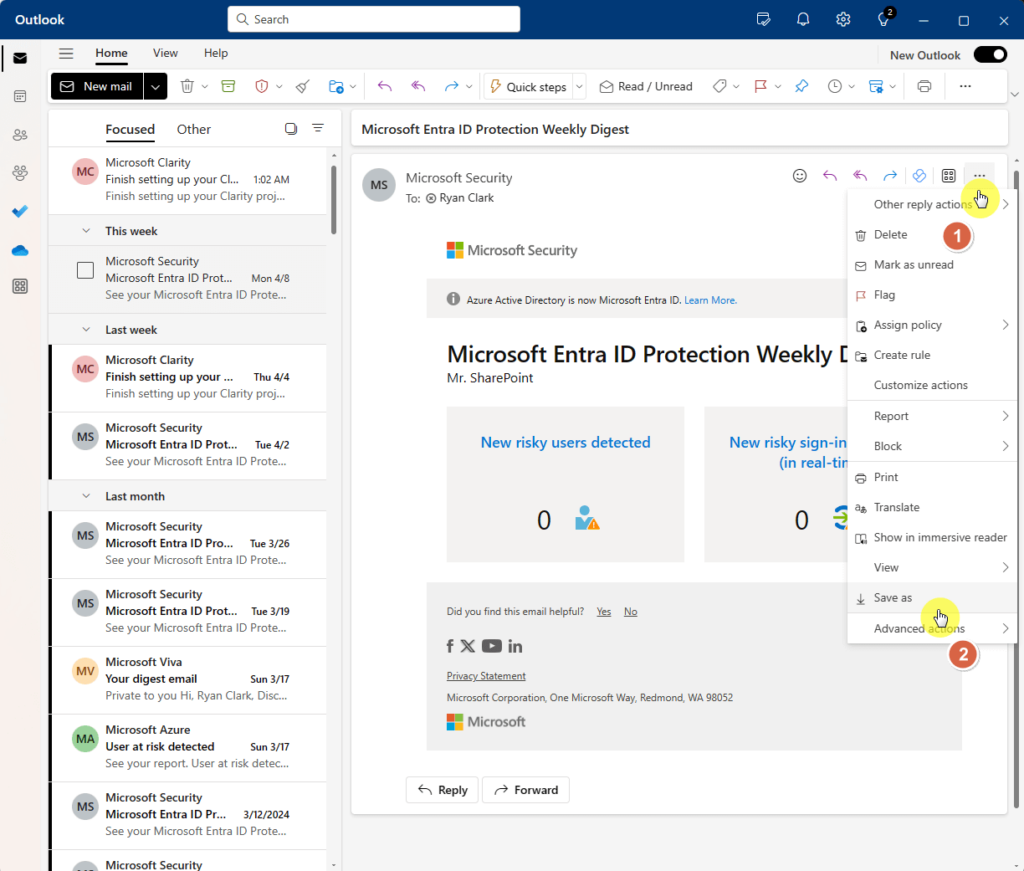Image resolution: width=1024 pixels, height=871 pixels.
Task: Open the More apps grid icon in sidebar
Action: pos(20,286)
